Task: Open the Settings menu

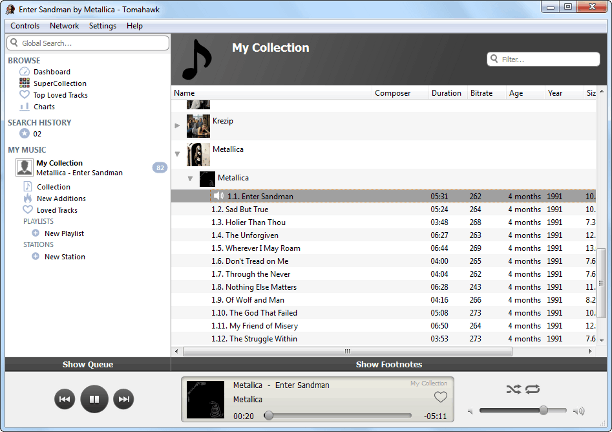Action: 103,26
